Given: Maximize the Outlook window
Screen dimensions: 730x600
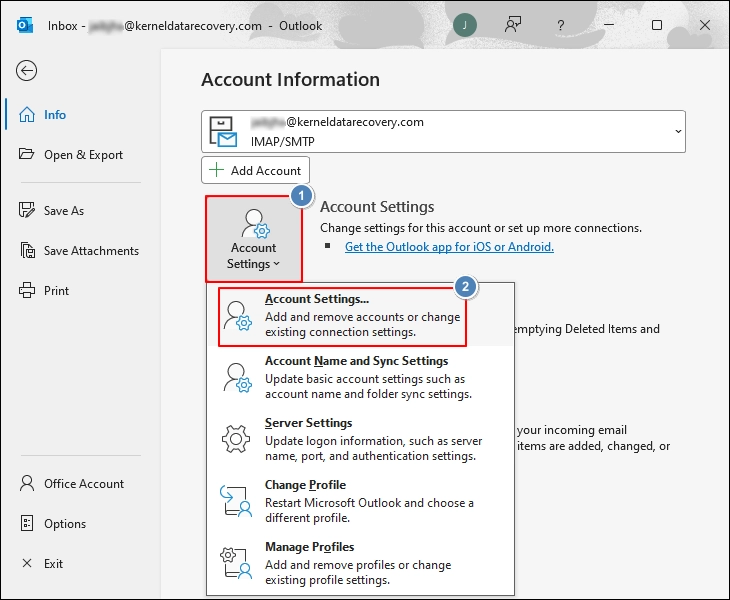Looking at the screenshot, I should [x=657, y=25].
